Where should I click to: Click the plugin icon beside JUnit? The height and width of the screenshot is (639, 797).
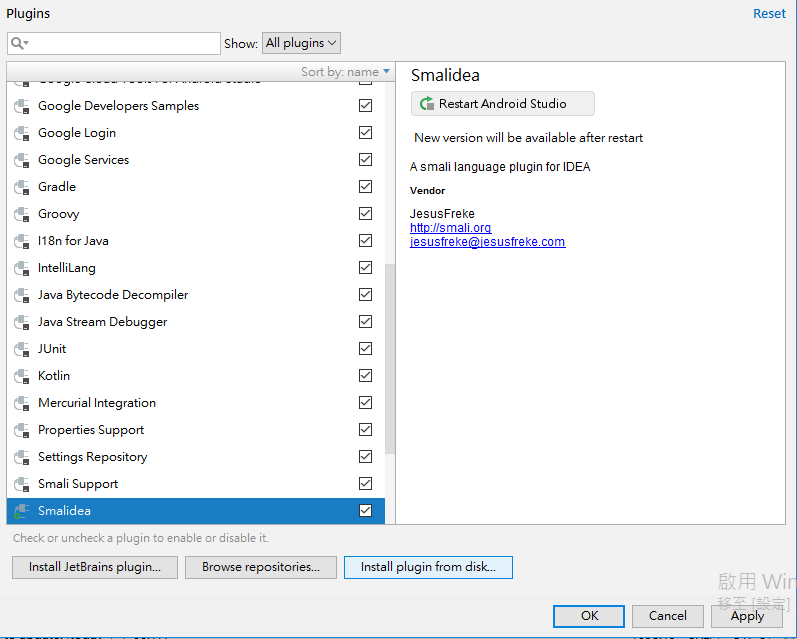click(x=22, y=348)
